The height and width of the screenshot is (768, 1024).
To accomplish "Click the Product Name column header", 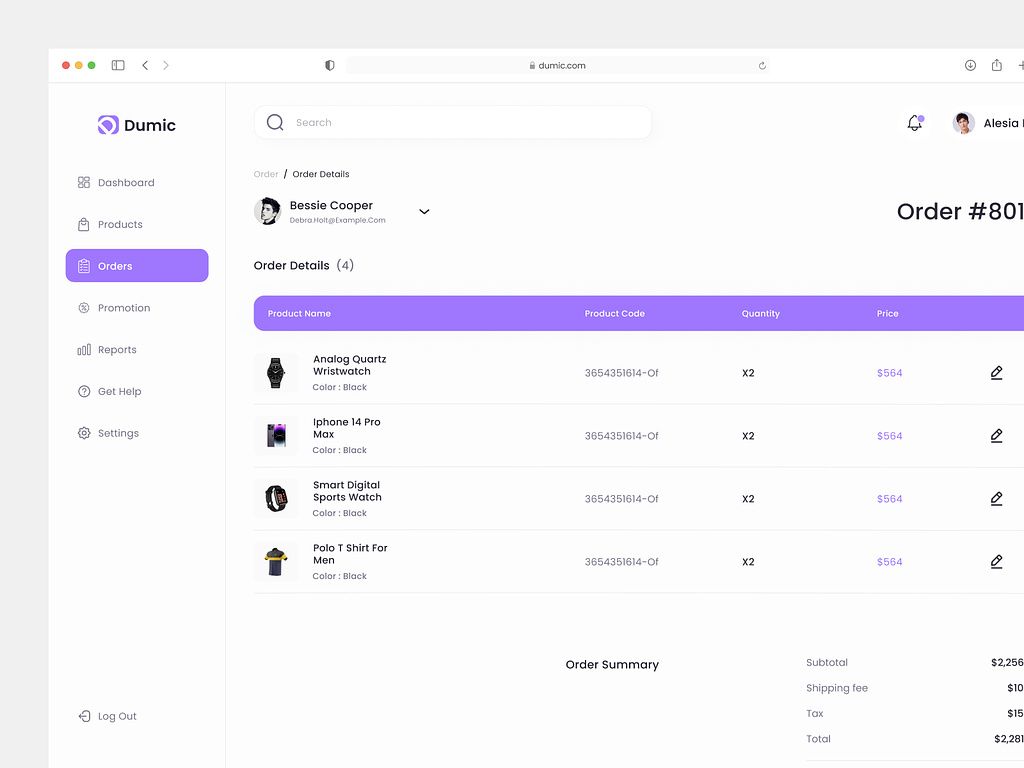I will click(x=299, y=313).
